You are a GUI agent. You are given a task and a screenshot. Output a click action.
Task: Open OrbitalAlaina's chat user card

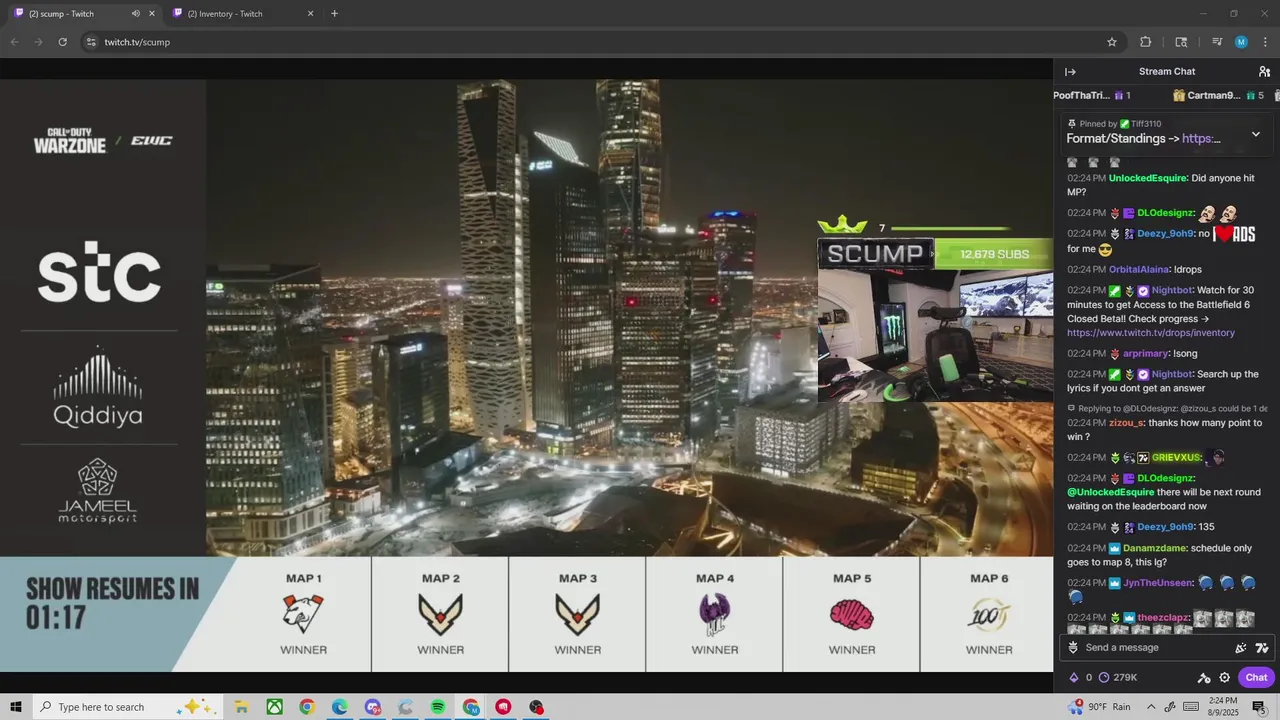click(x=1139, y=270)
